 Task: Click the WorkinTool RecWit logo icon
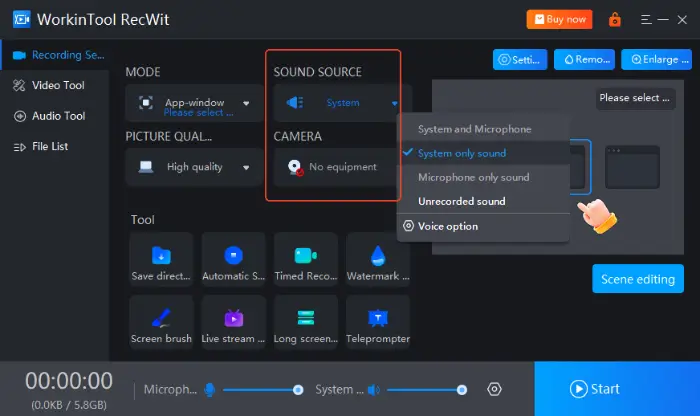click(21, 19)
